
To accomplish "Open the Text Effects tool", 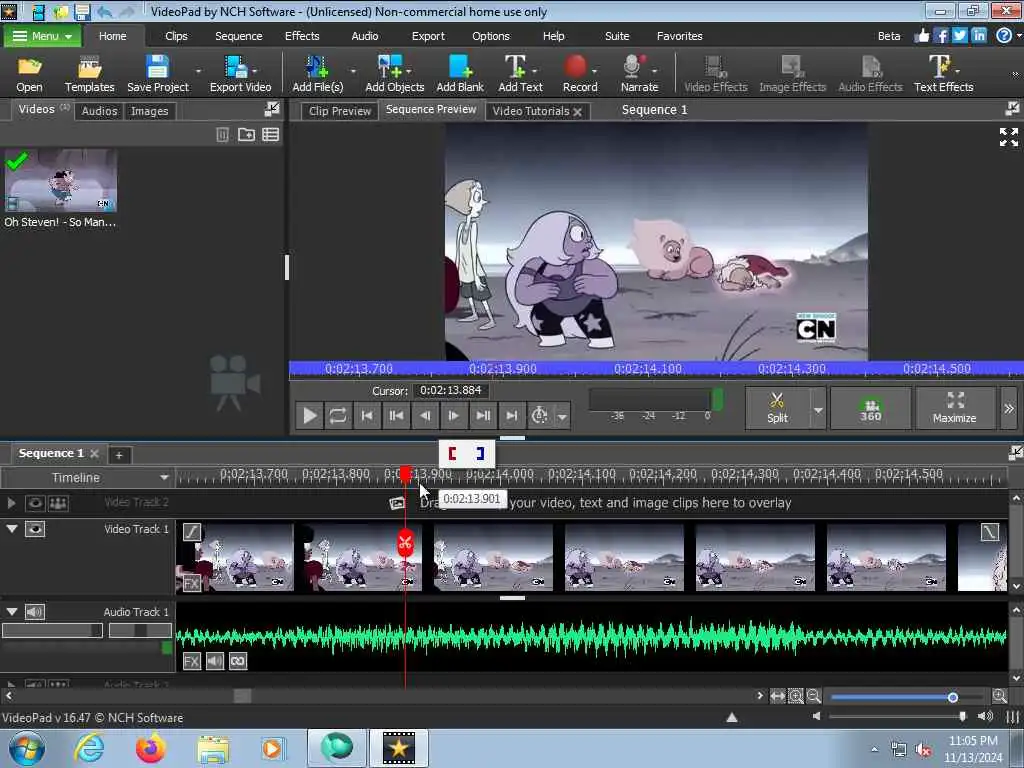I will pos(943,74).
